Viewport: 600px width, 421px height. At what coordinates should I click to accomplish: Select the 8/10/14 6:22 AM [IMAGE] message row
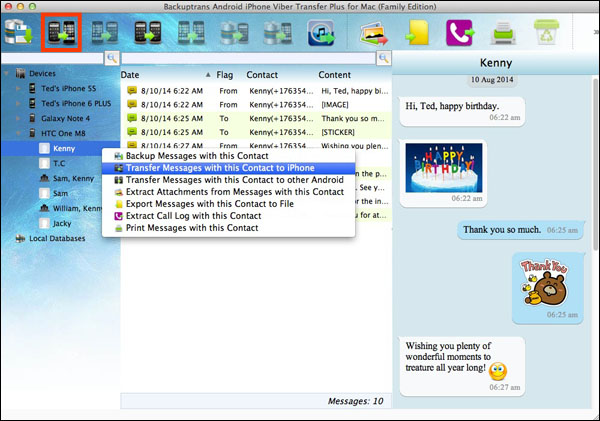256,105
